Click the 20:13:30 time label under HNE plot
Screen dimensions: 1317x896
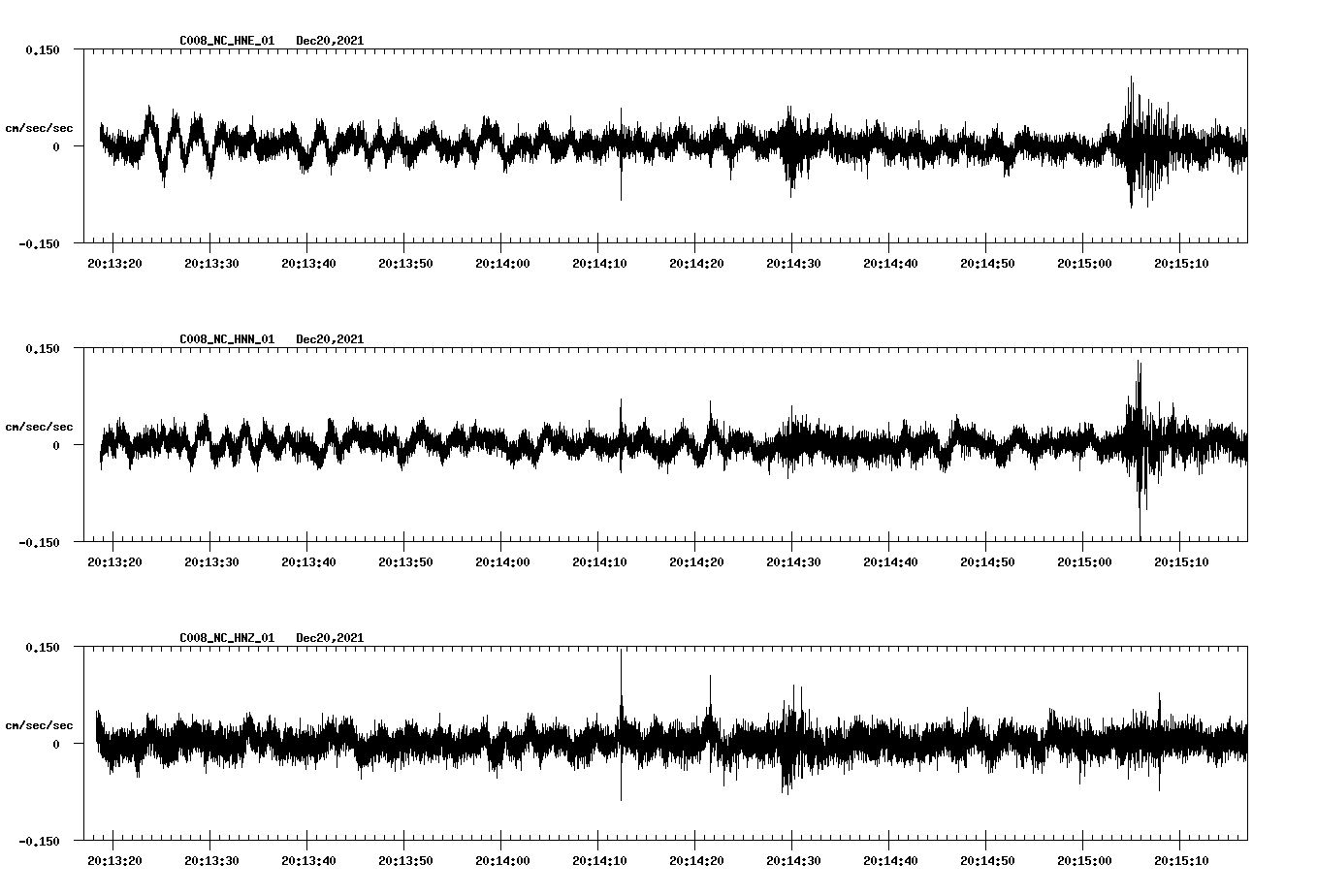click(x=211, y=264)
